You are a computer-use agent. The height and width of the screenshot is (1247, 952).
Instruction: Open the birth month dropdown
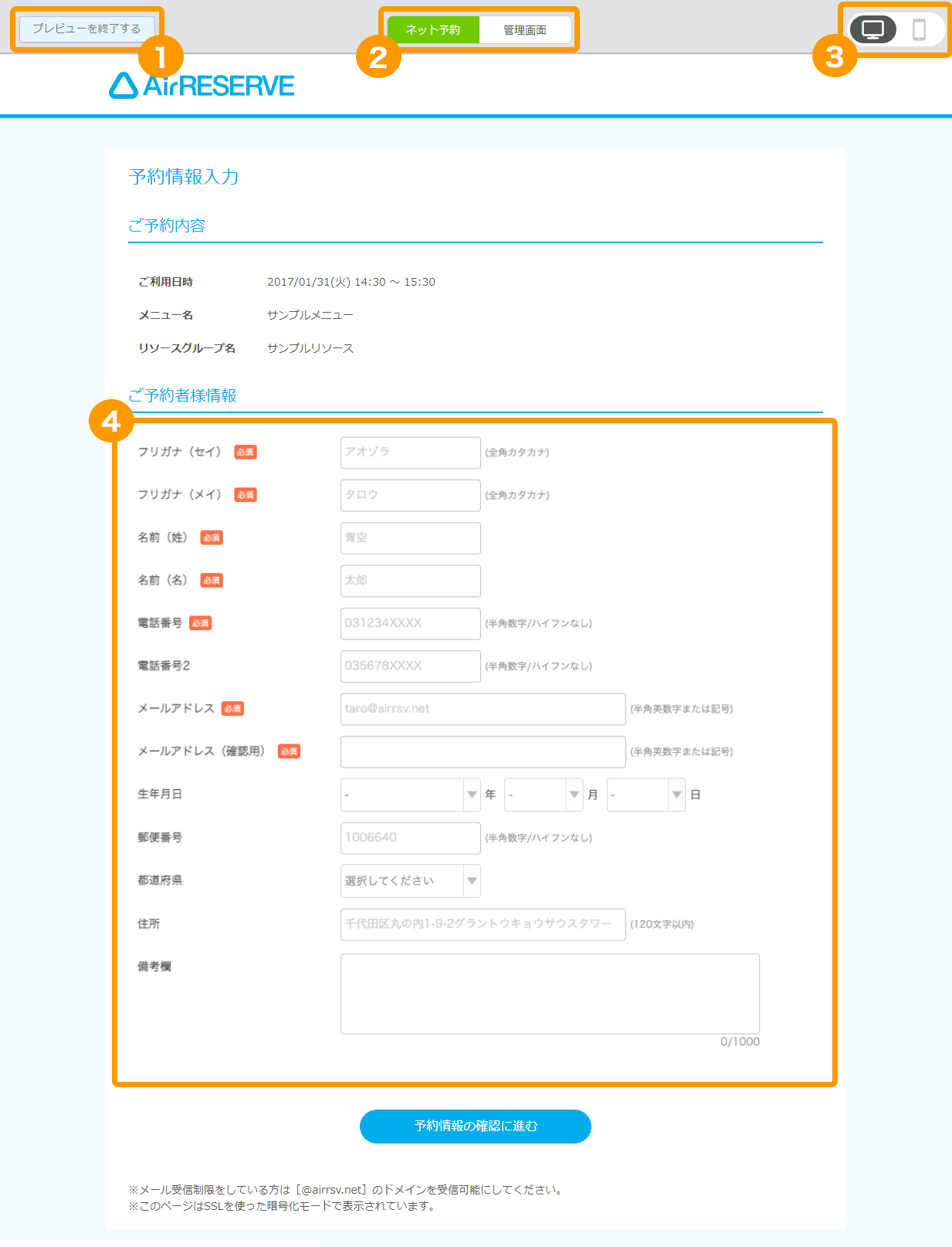pyautogui.click(x=544, y=795)
